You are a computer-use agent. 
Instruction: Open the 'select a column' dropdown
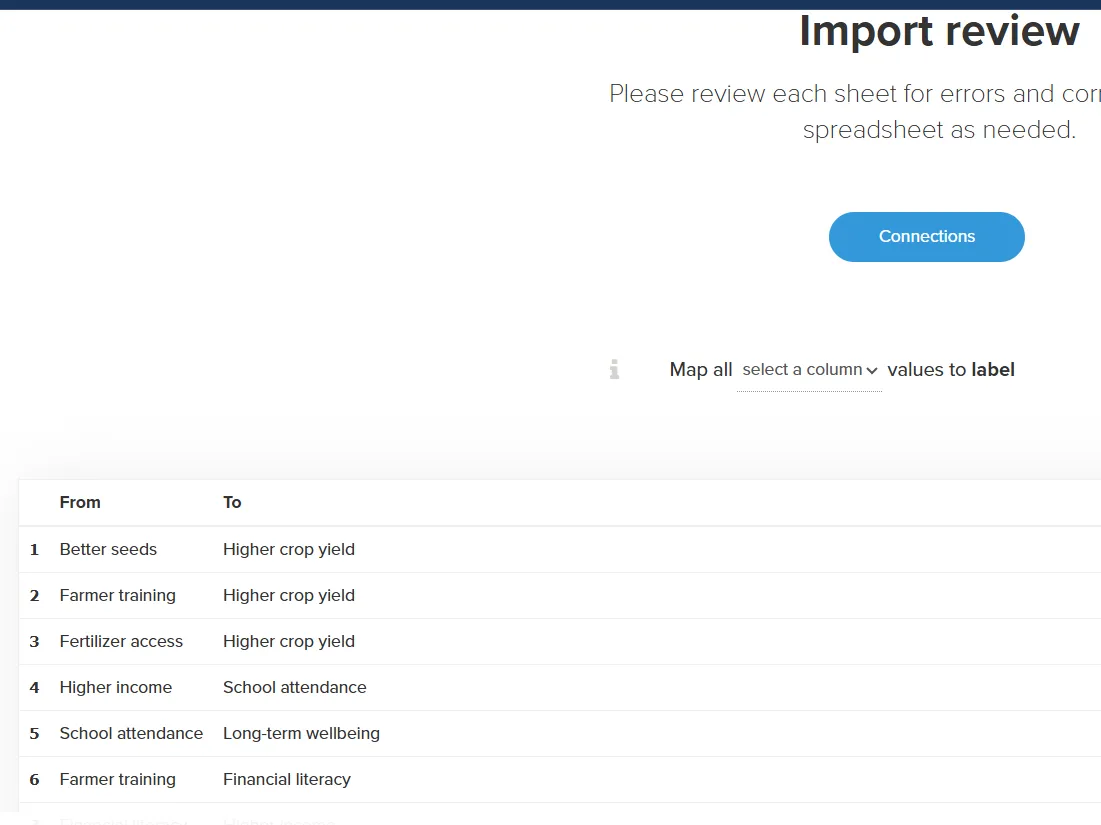809,370
